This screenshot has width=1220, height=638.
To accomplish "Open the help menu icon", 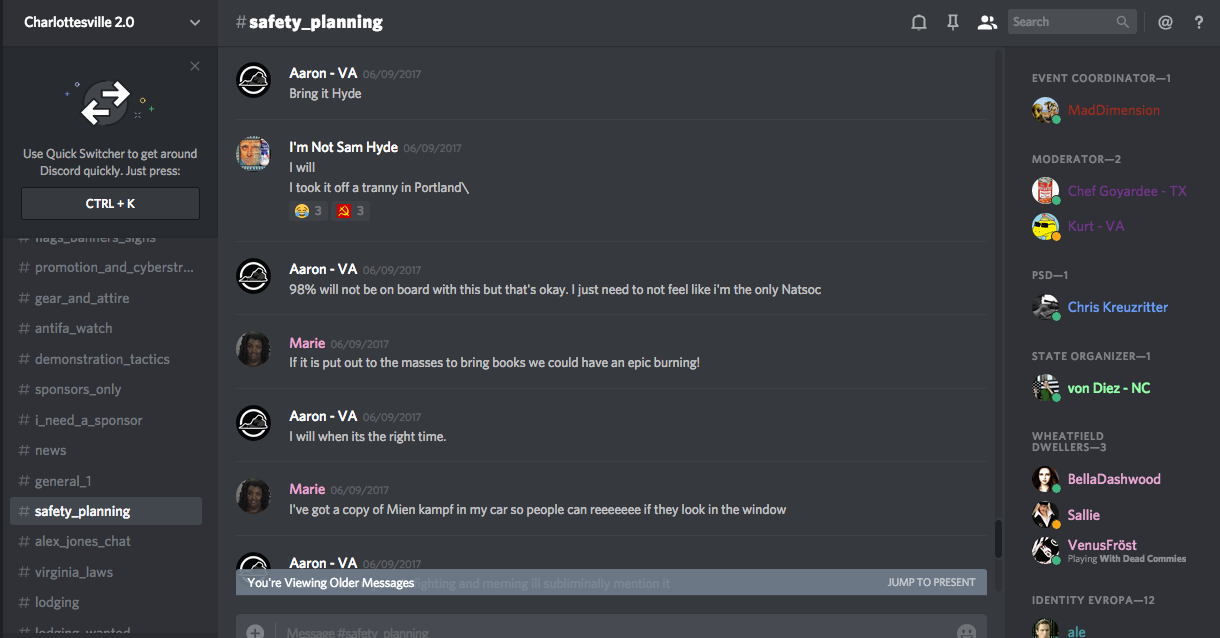I will click(x=1199, y=22).
